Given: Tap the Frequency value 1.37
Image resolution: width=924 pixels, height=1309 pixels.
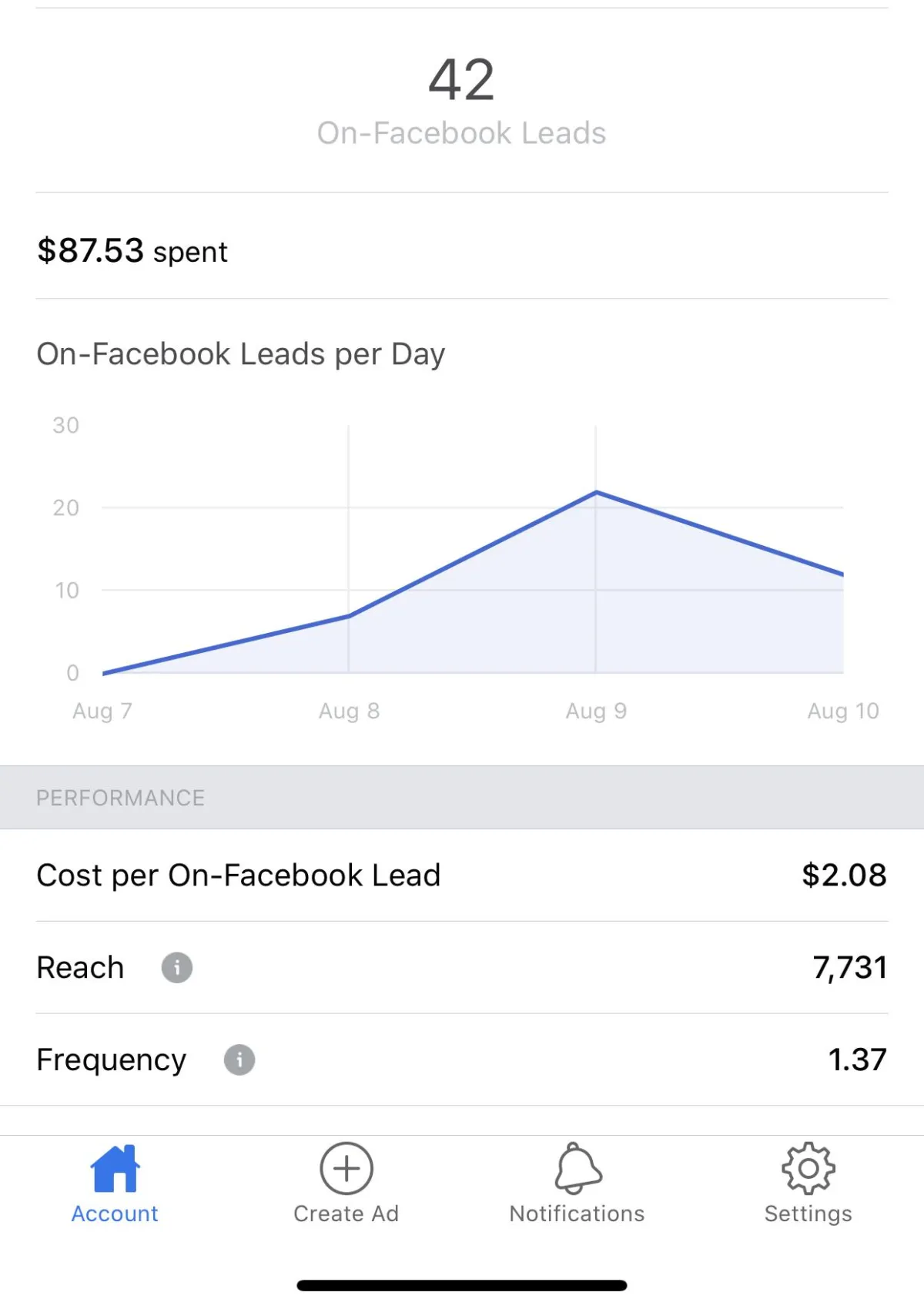Looking at the screenshot, I should (857, 1060).
